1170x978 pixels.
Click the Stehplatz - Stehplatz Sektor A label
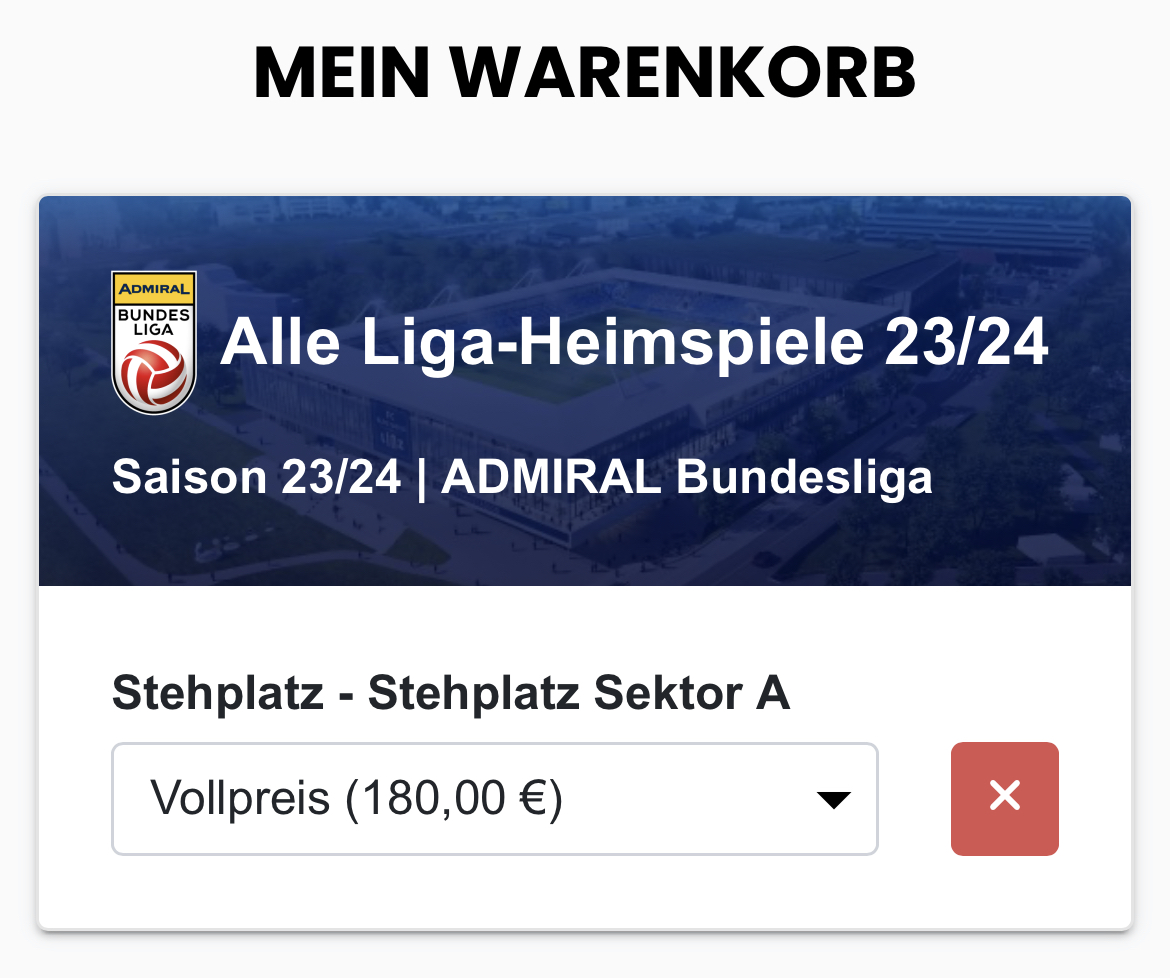tap(451, 693)
